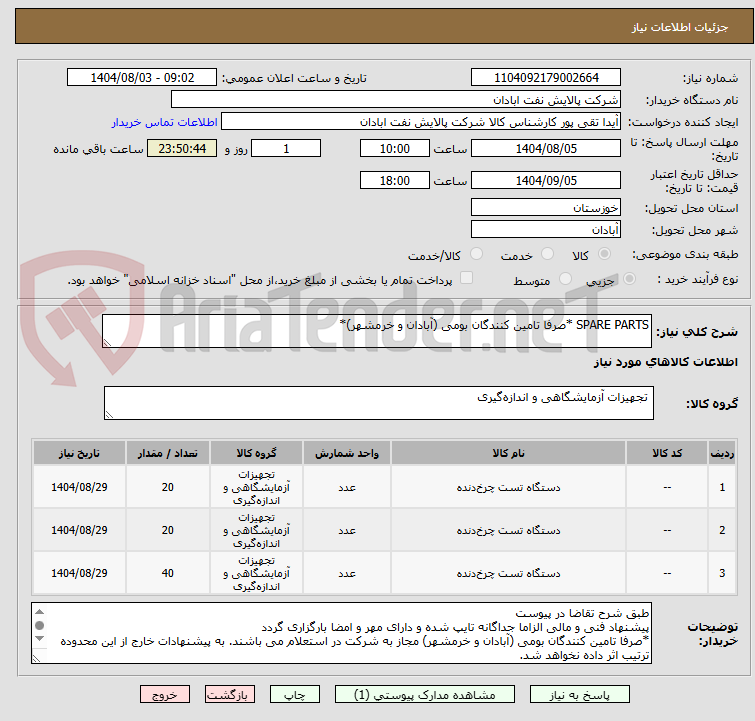The height and width of the screenshot is (721, 755).
Task: Click the شماره نیاز field 1104092179002664
Action: [x=546, y=77]
